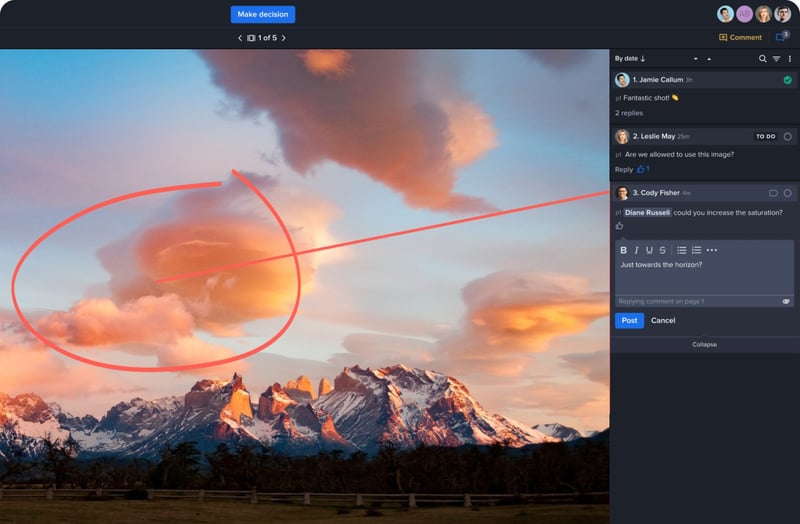Select the Comment tool in toolbar

(x=740, y=38)
